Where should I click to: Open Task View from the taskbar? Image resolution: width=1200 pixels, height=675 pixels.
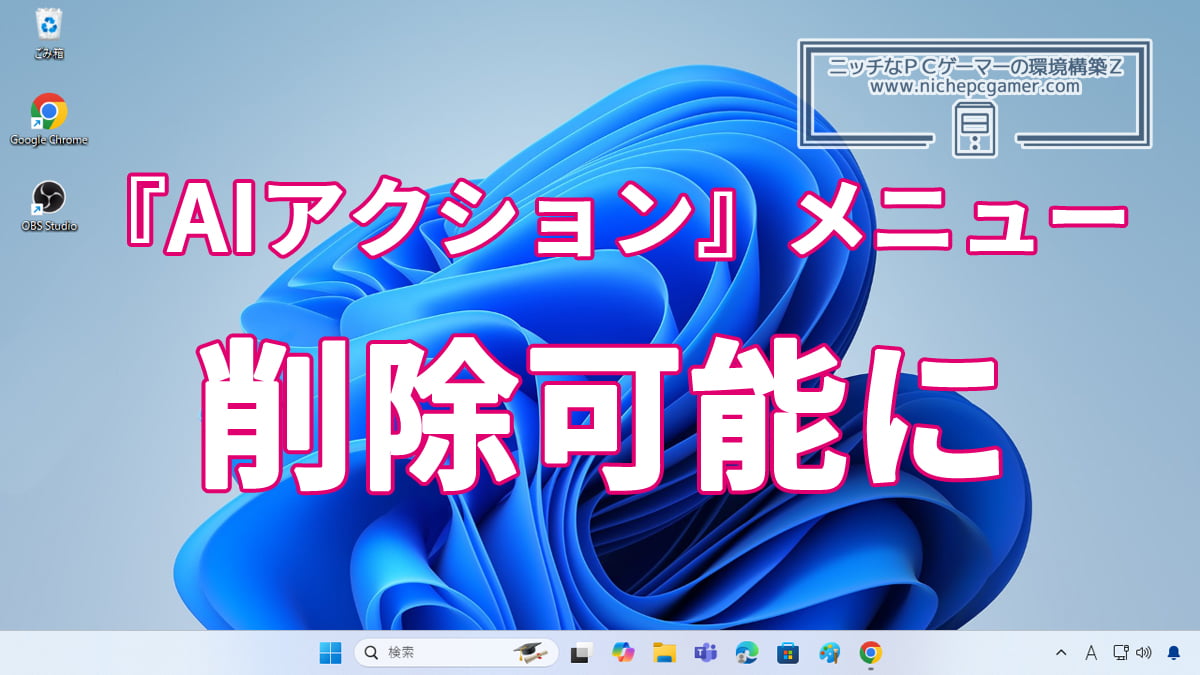coord(580,653)
